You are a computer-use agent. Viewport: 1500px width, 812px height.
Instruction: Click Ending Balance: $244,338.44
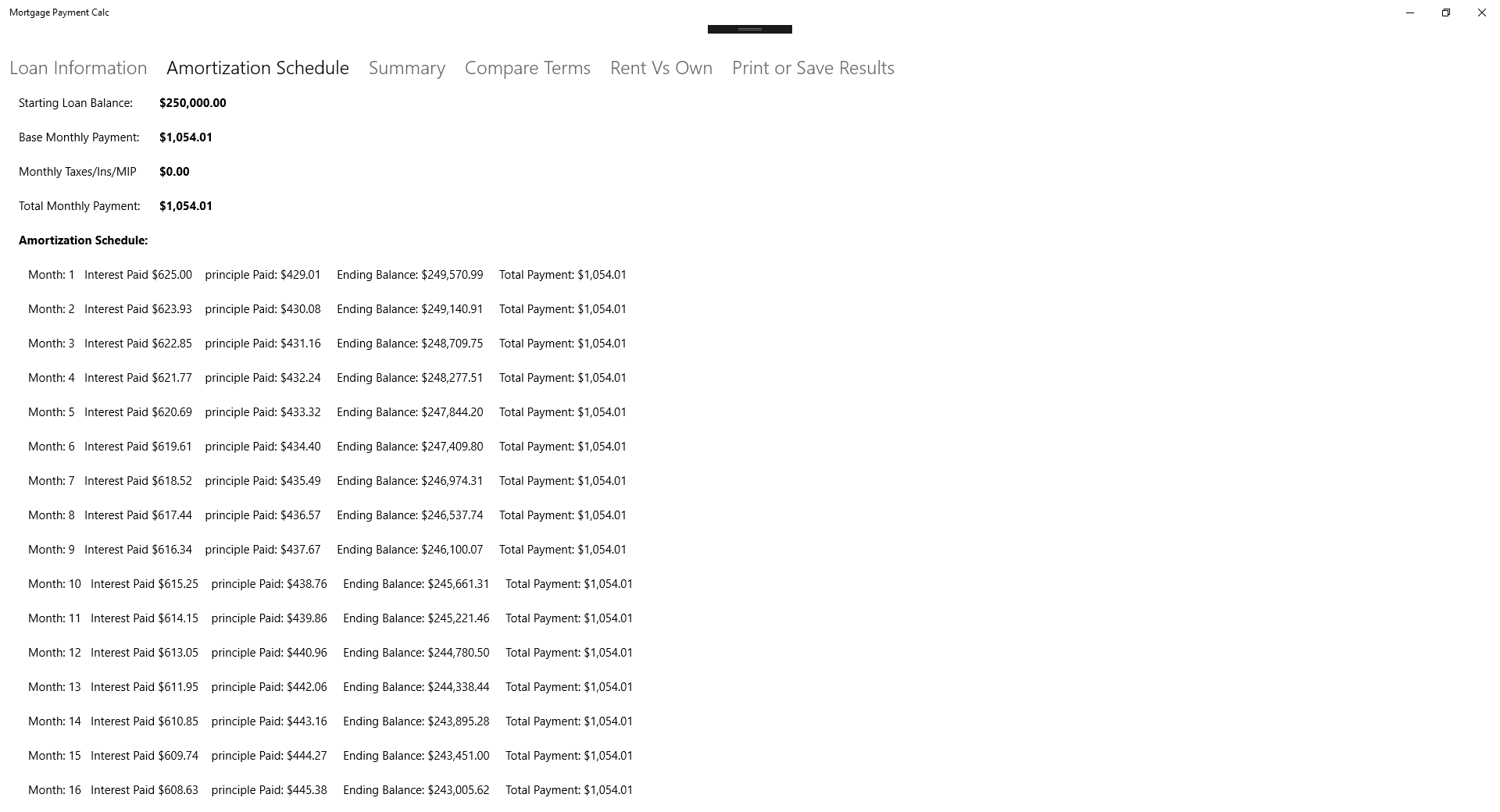point(416,687)
